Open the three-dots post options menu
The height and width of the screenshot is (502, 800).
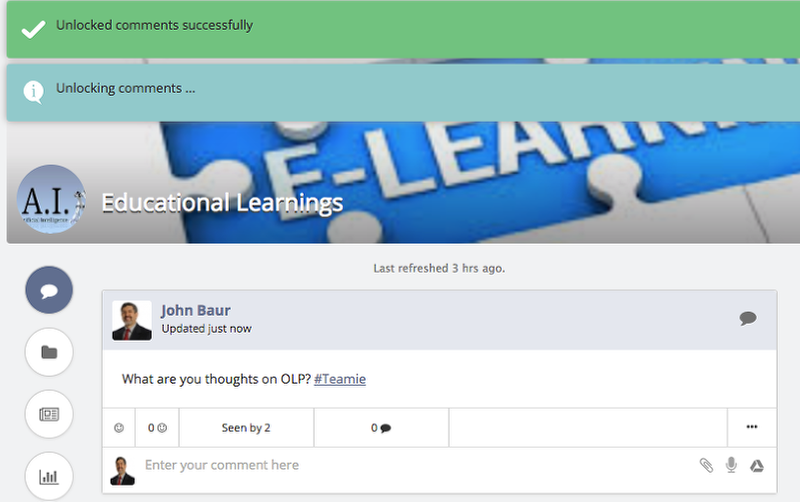tap(752, 427)
